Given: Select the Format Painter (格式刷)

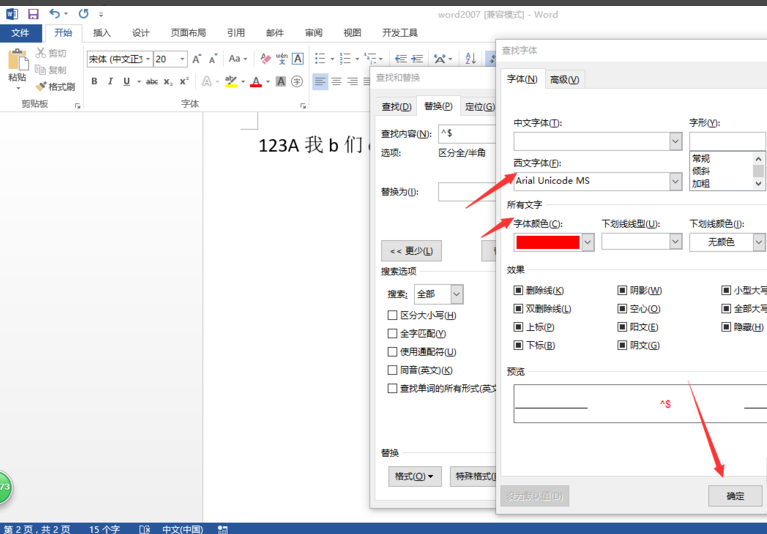Looking at the screenshot, I should pos(55,87).
